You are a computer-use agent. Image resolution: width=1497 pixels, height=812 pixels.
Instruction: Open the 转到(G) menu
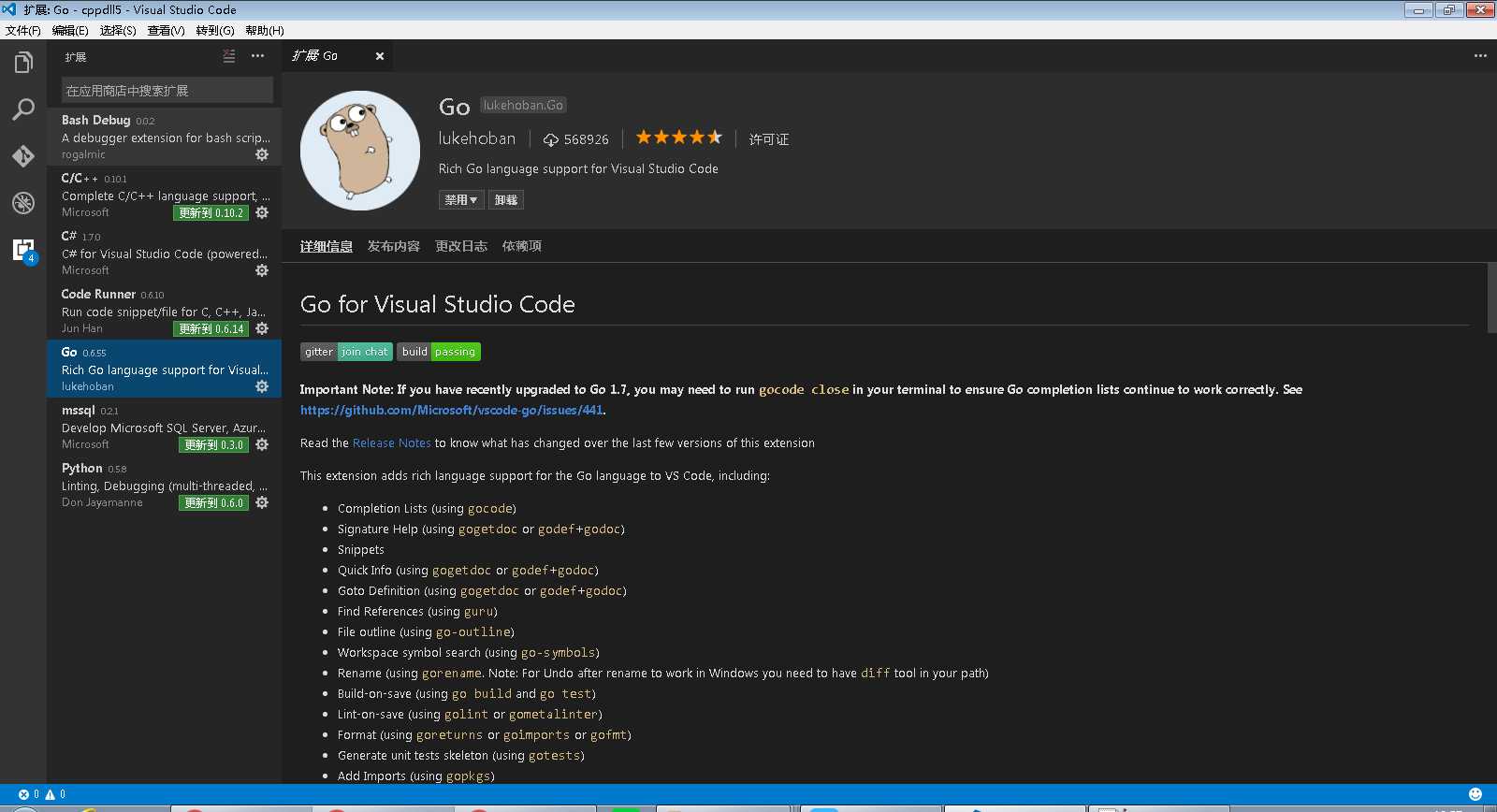[215, 31]
